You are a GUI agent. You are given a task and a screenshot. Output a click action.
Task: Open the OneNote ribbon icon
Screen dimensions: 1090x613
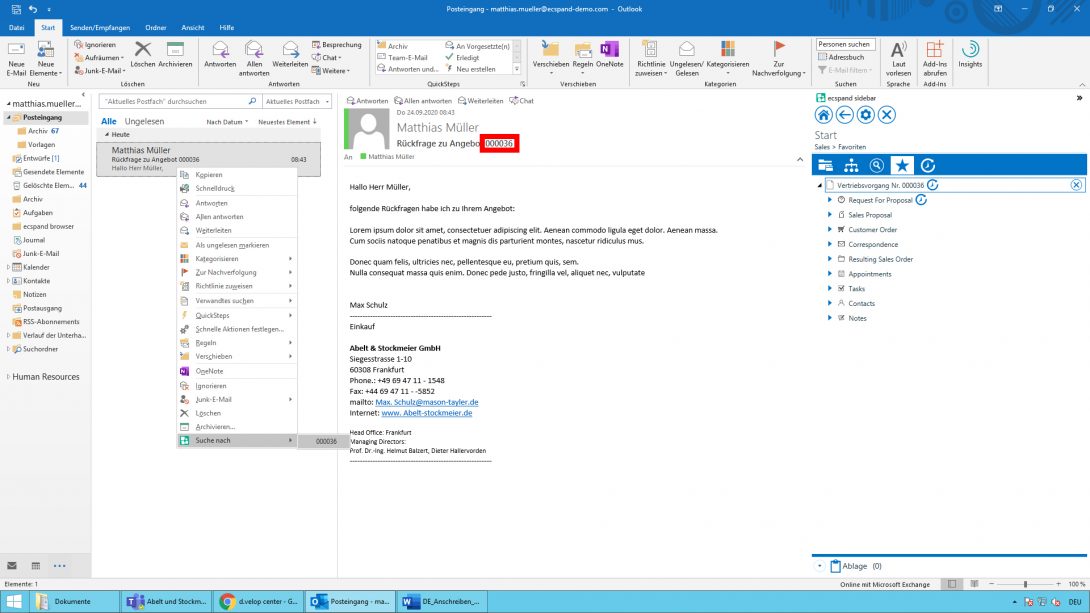610,54
